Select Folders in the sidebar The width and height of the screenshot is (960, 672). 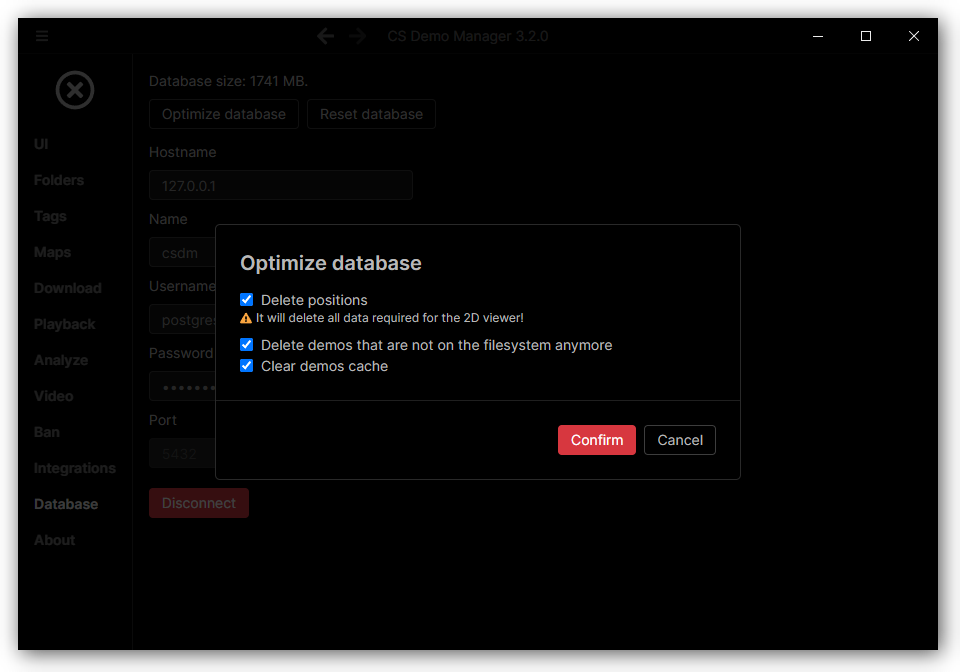click(x=58, y=179)
